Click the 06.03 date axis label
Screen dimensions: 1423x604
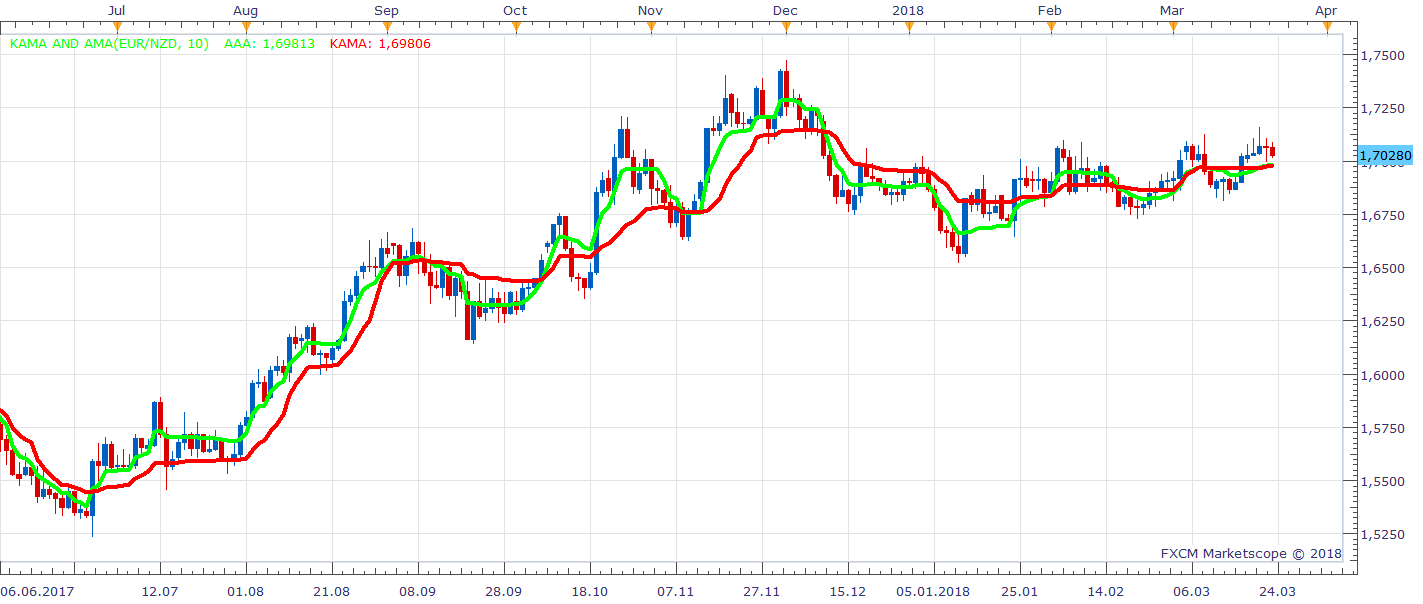click(x=1192, y=591)
